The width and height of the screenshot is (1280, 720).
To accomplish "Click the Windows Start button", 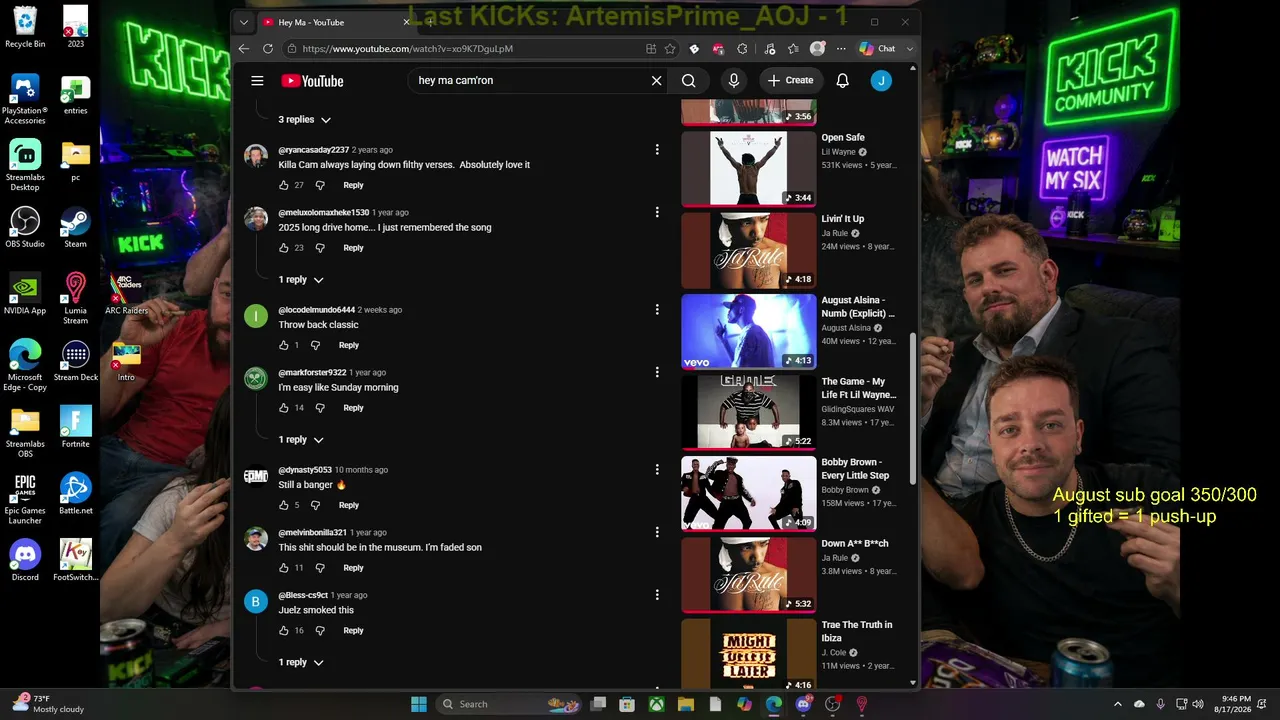I will [419, 704].
